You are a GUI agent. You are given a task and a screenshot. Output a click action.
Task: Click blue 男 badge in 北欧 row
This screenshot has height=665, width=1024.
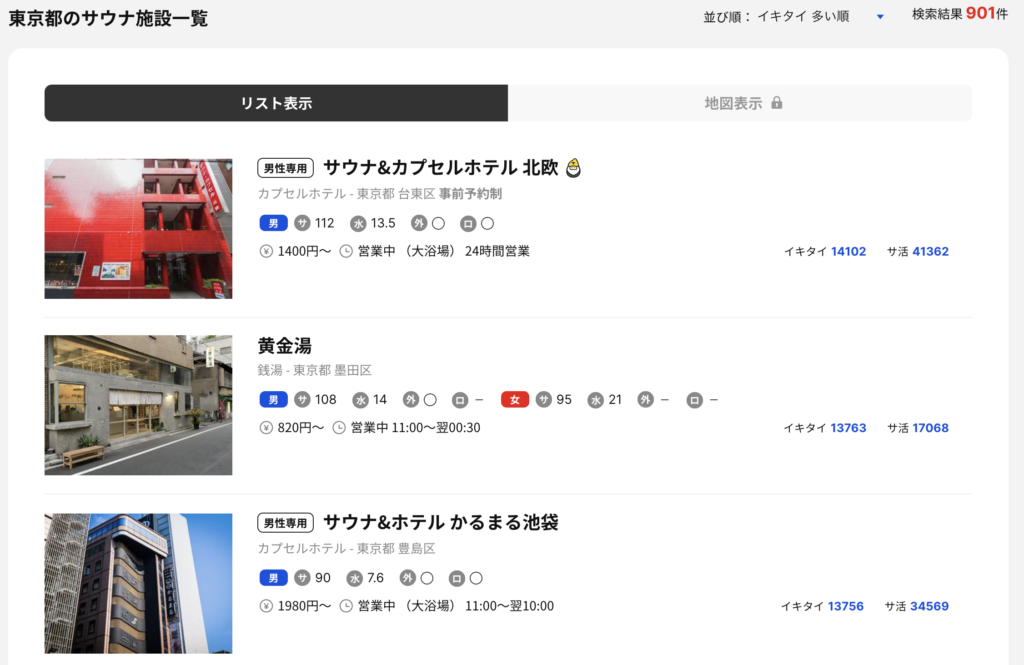[x=274, y=223]
